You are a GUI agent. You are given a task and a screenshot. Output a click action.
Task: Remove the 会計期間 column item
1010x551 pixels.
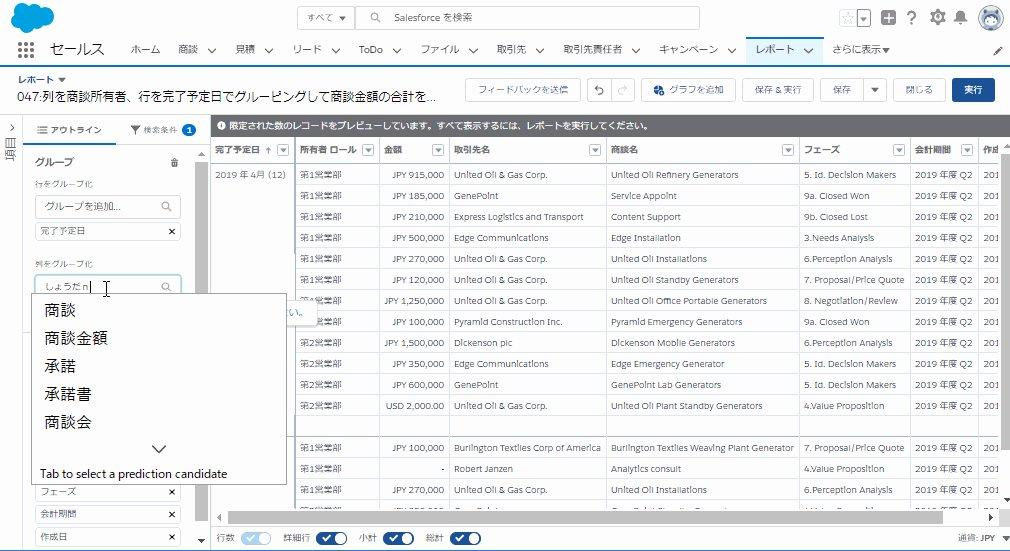point(172,514)
